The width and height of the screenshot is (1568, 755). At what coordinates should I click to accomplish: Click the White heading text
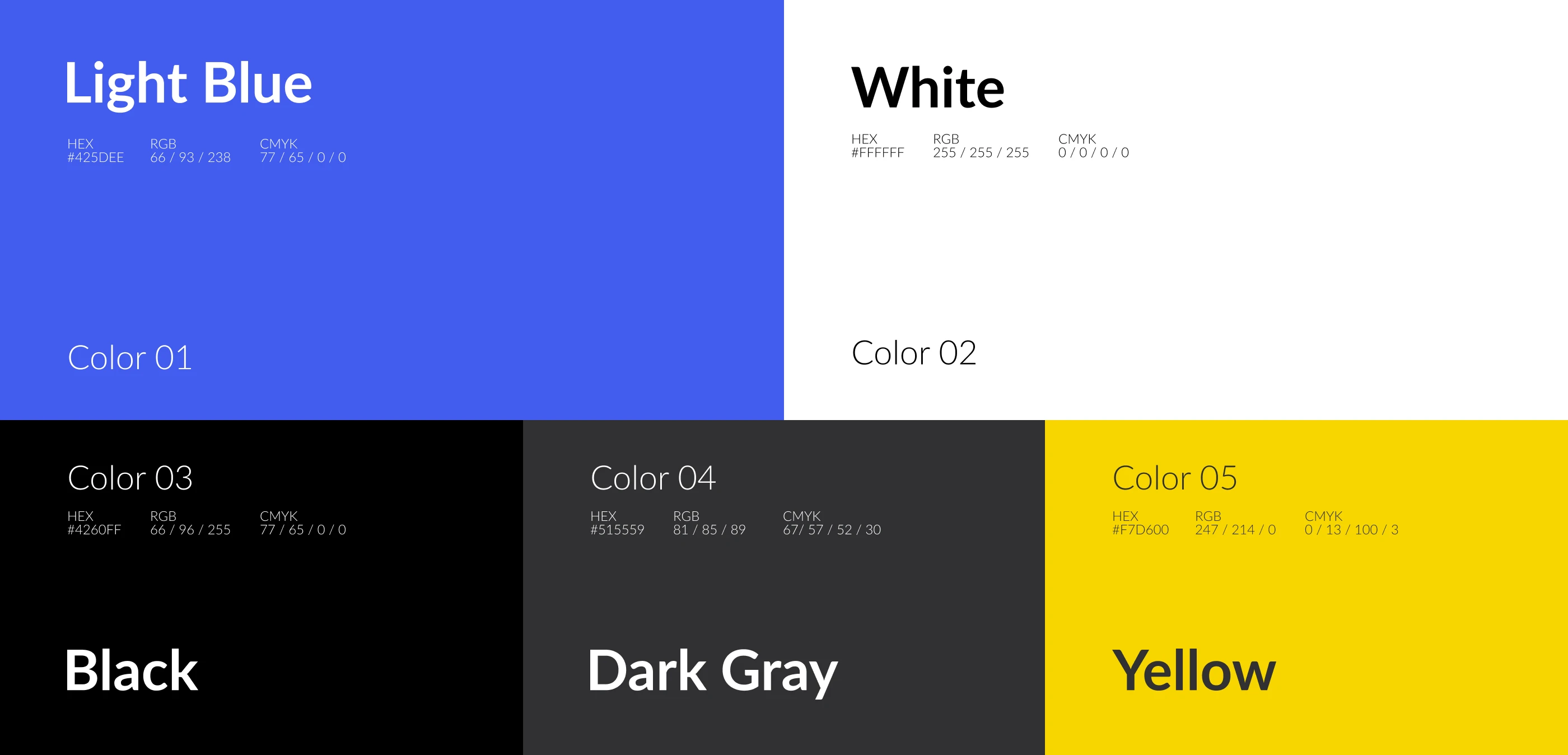[928, 88]
